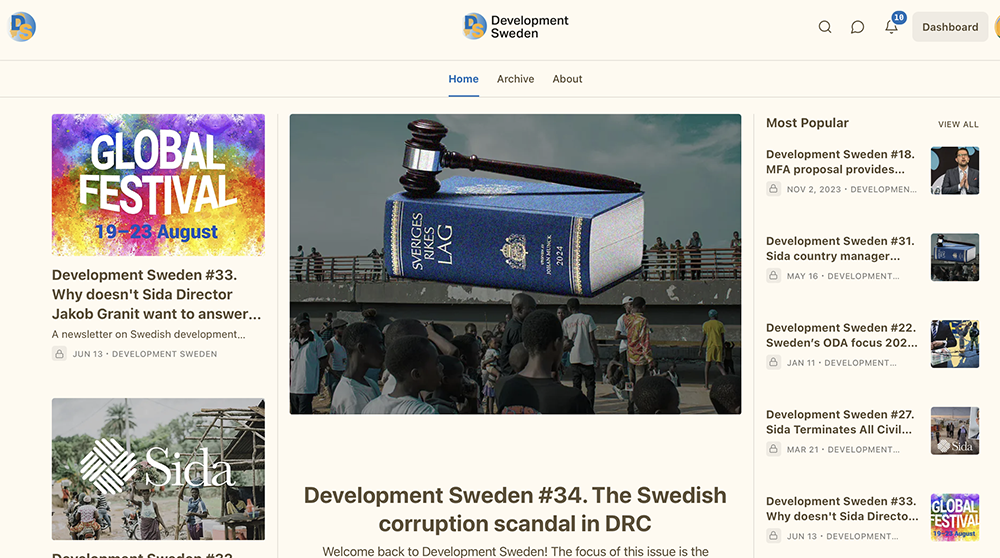Open the Dashboard button
Image resolution: width=1000 pixels, height=558 pixels.
[x=950, y=27]
